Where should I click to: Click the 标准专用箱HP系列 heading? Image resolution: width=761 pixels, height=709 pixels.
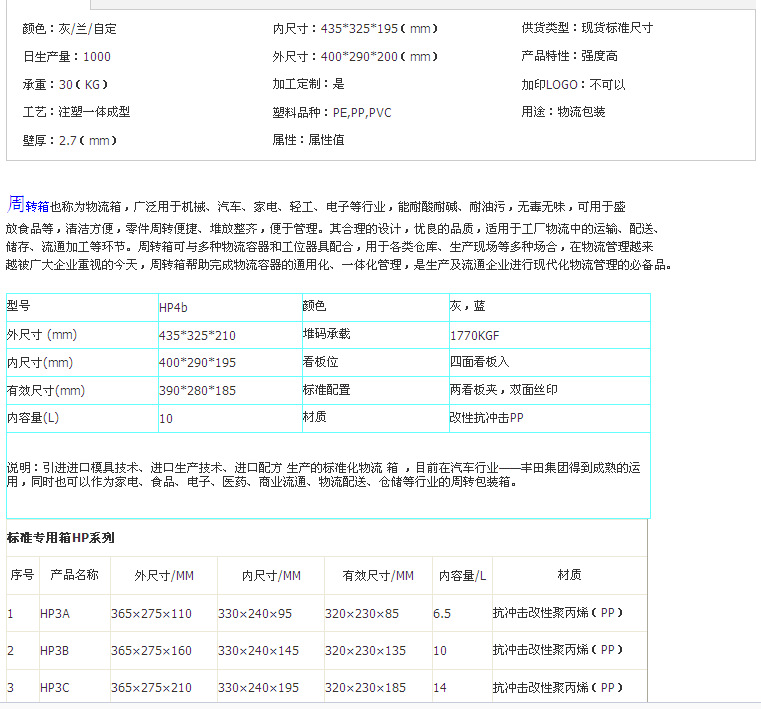click(61, 538)
